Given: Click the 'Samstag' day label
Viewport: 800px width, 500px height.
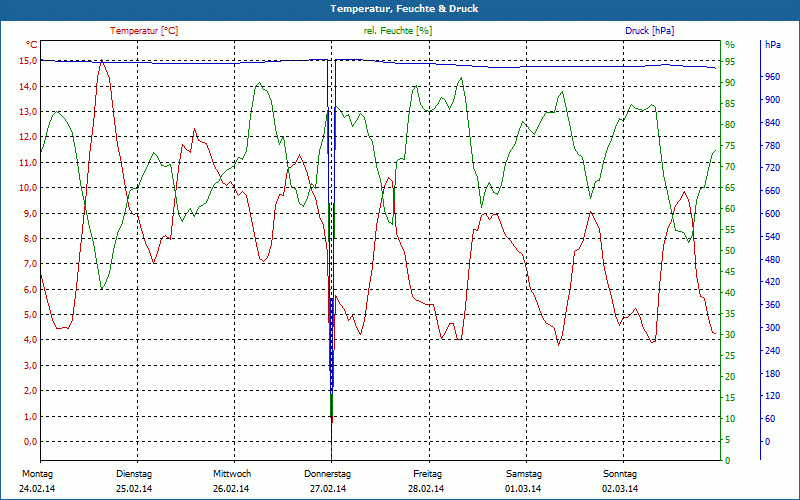Looking at the screenshot, I should [x=523, y=474].
